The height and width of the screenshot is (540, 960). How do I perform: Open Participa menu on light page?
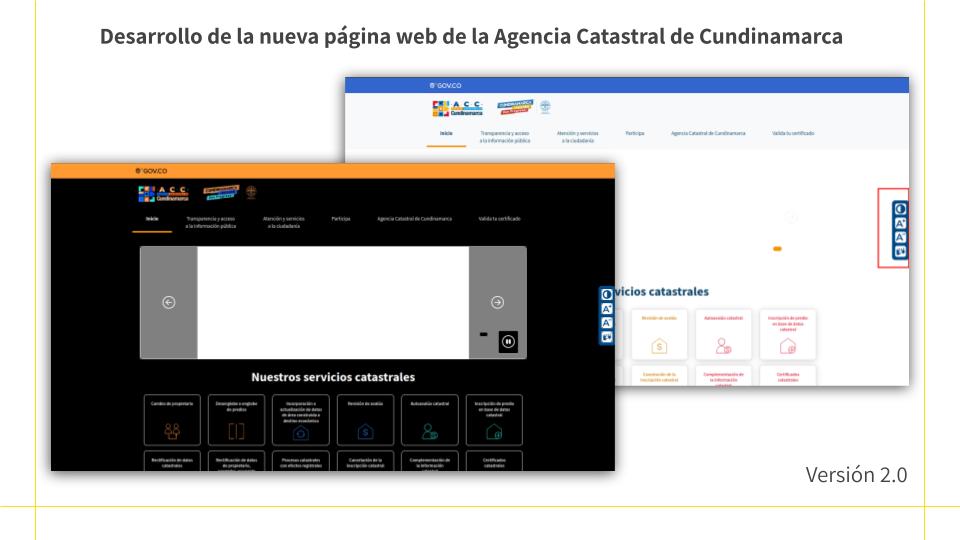(x=635, y=133)
